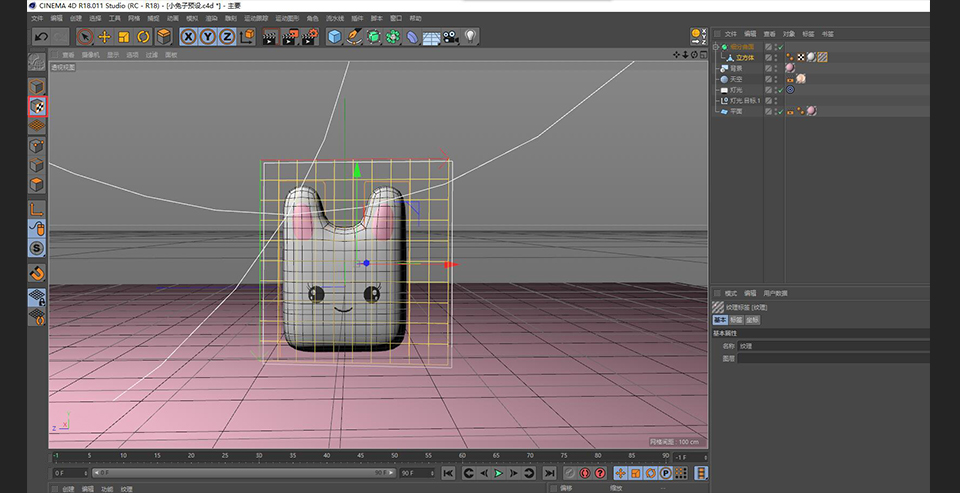Open the Edit Render Settings clapperboard icon

click(x=310, y=37)
